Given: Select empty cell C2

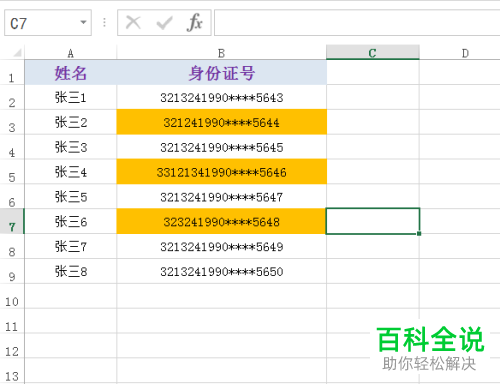Looking at the screenshot, I should [x=373, y=97].
